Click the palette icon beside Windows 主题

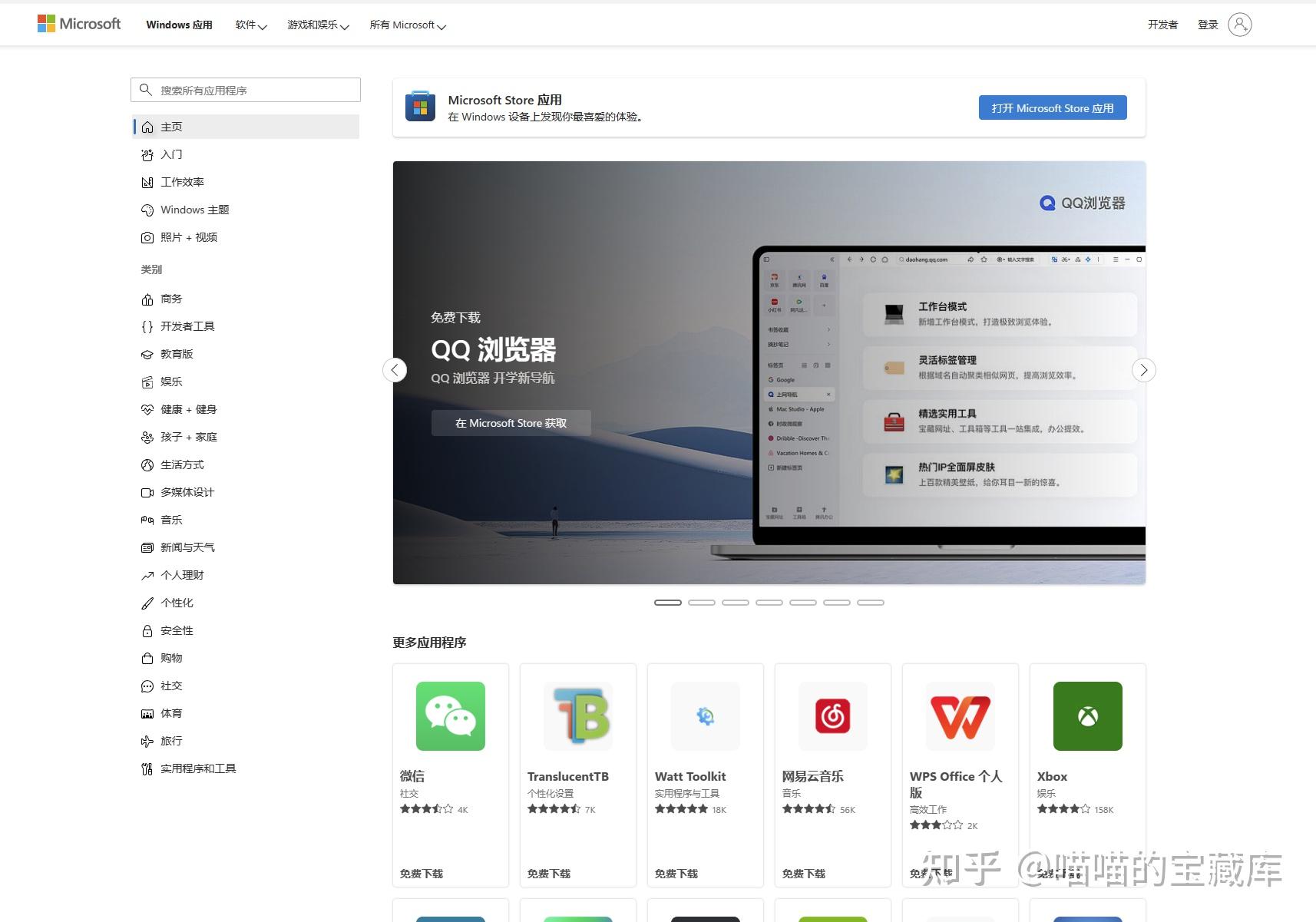tap(147, 210)
